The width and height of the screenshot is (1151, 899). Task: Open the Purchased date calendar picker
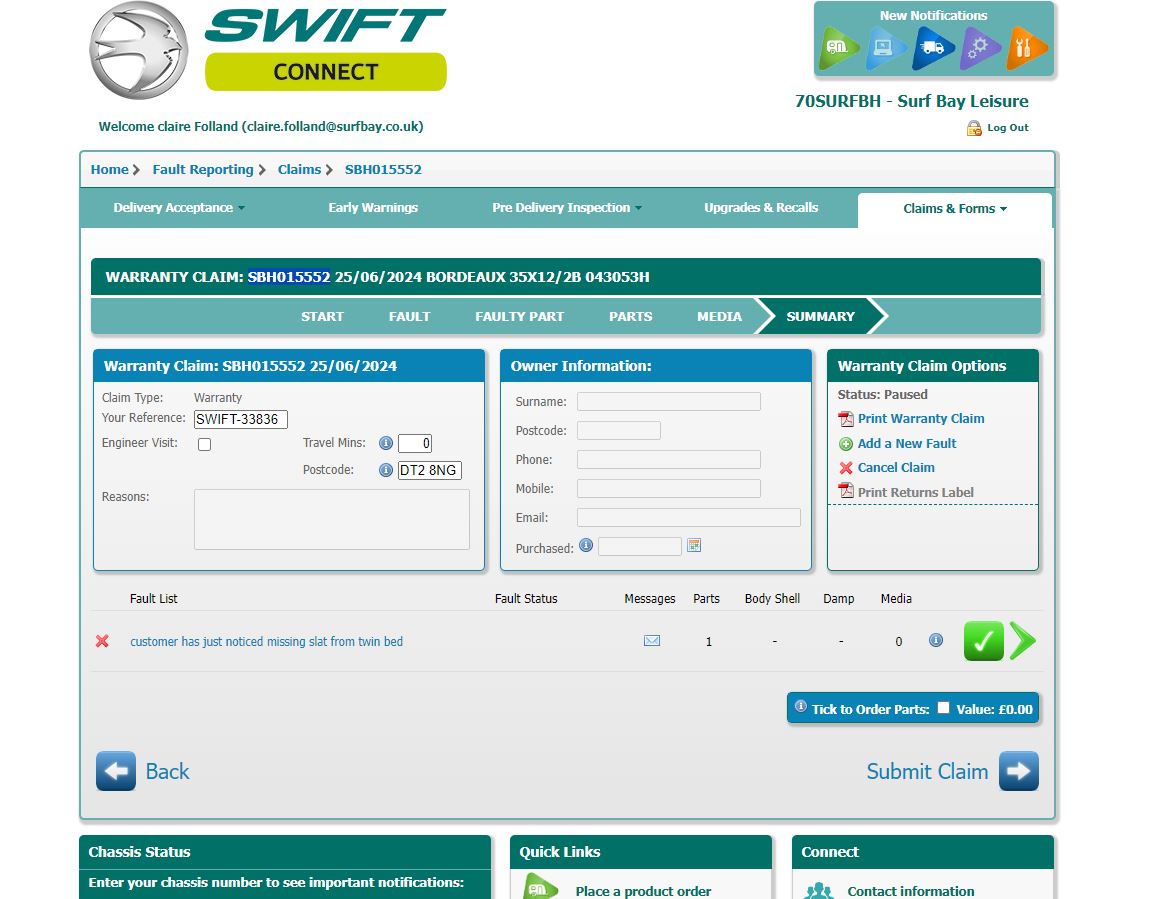pos(694,545)
